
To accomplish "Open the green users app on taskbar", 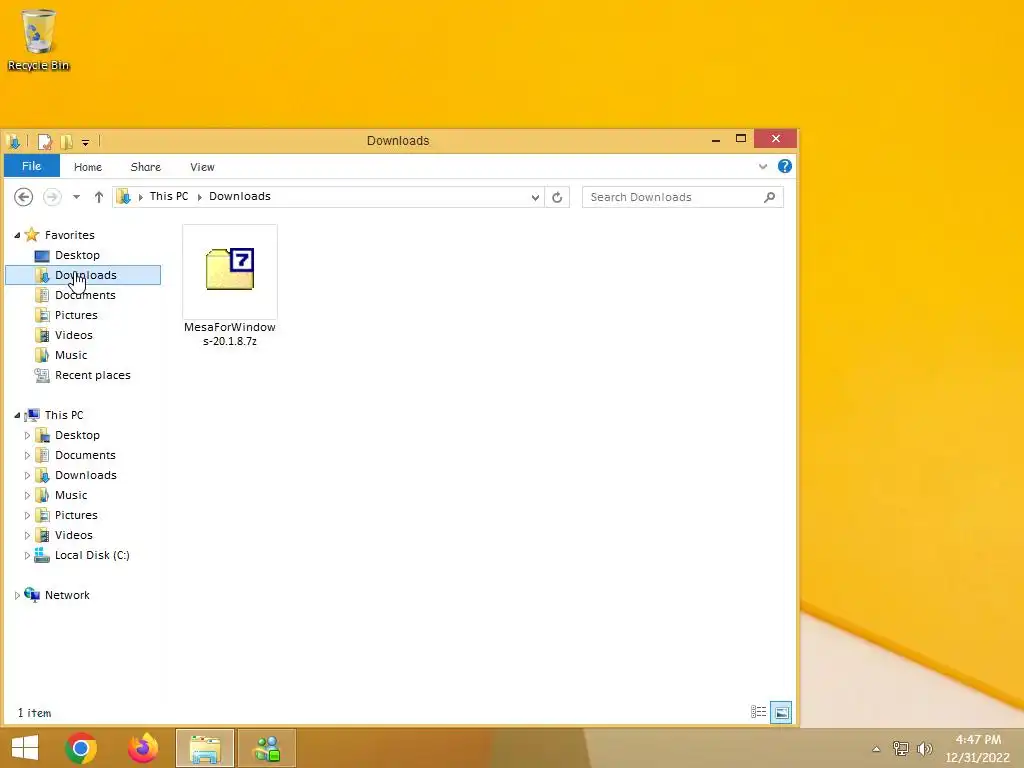I will click(x=267, y=748).
